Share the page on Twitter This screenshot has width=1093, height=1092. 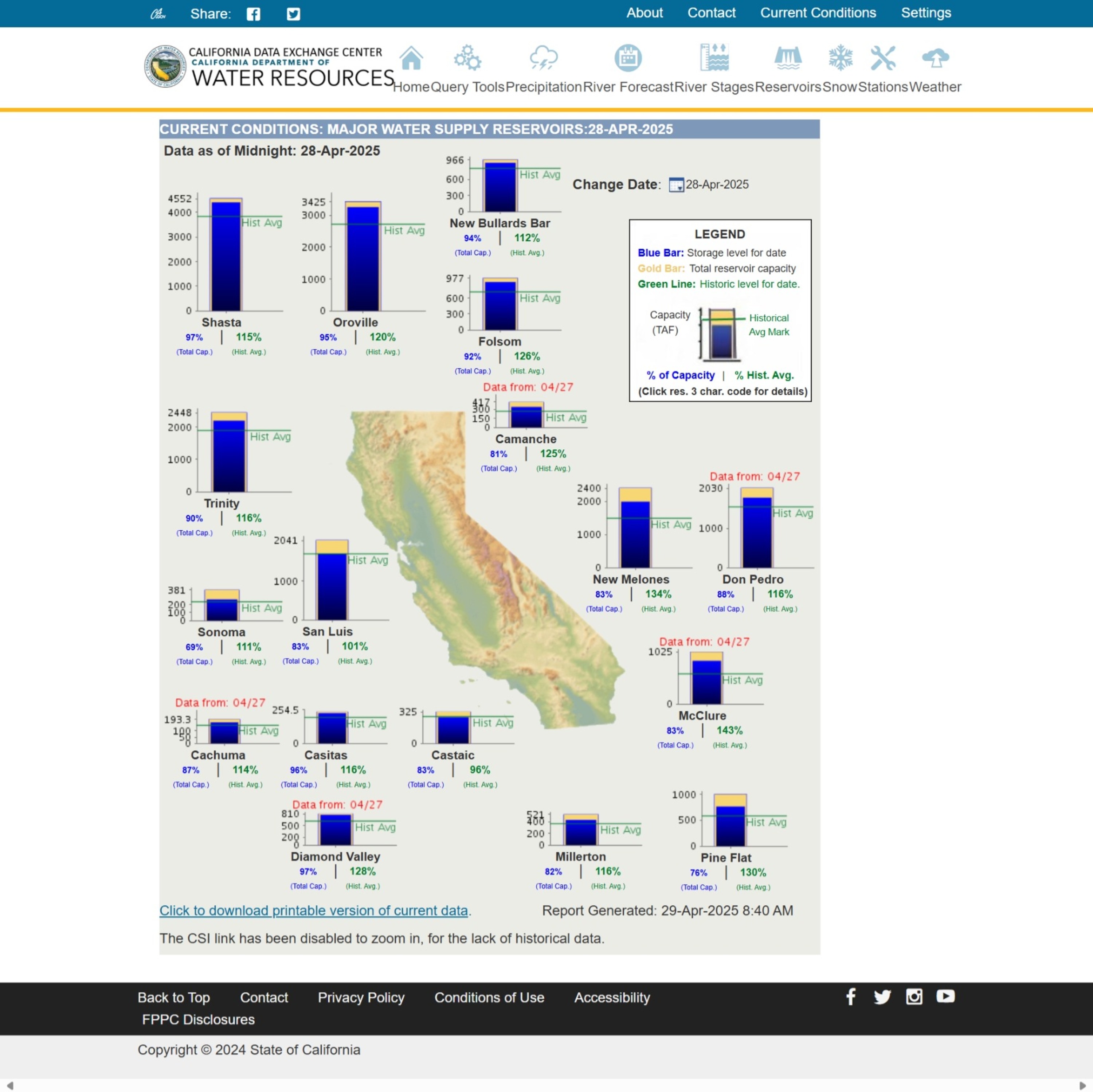click(x=293, y=14)
